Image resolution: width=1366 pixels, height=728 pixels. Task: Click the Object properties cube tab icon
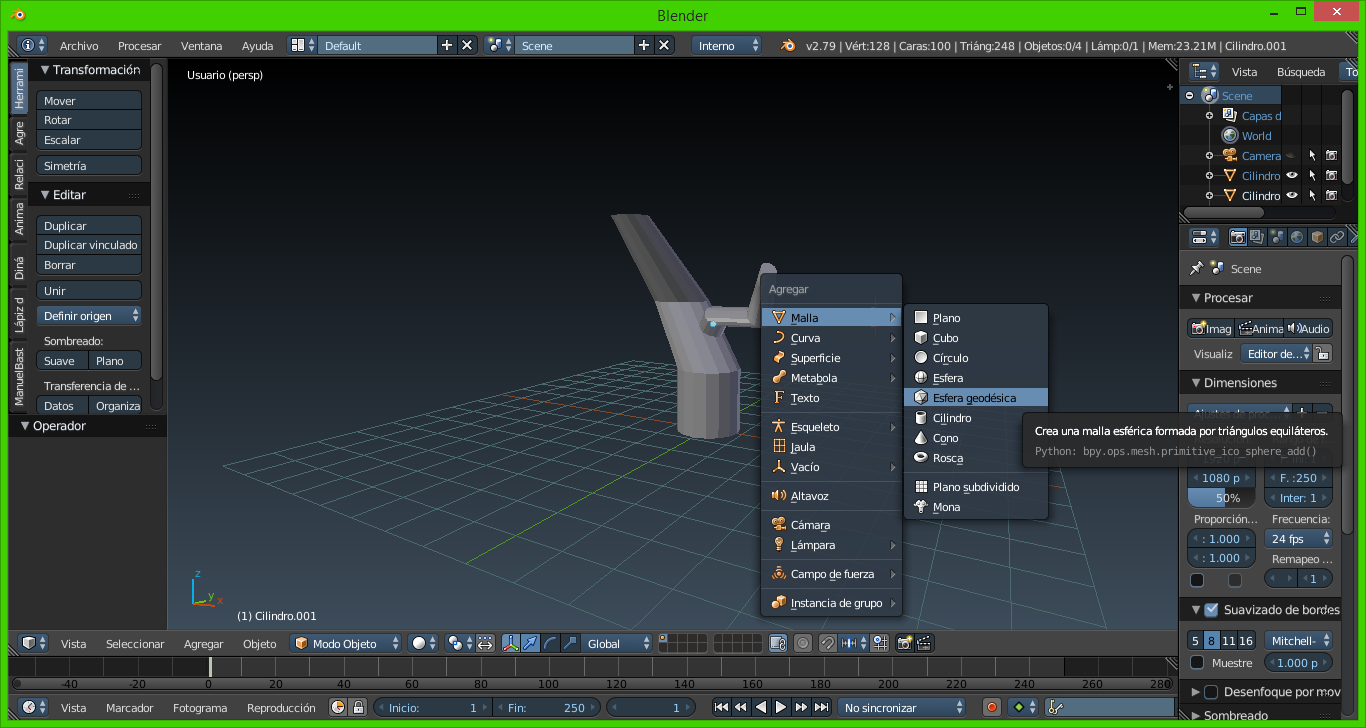(x=1317, y=237)
